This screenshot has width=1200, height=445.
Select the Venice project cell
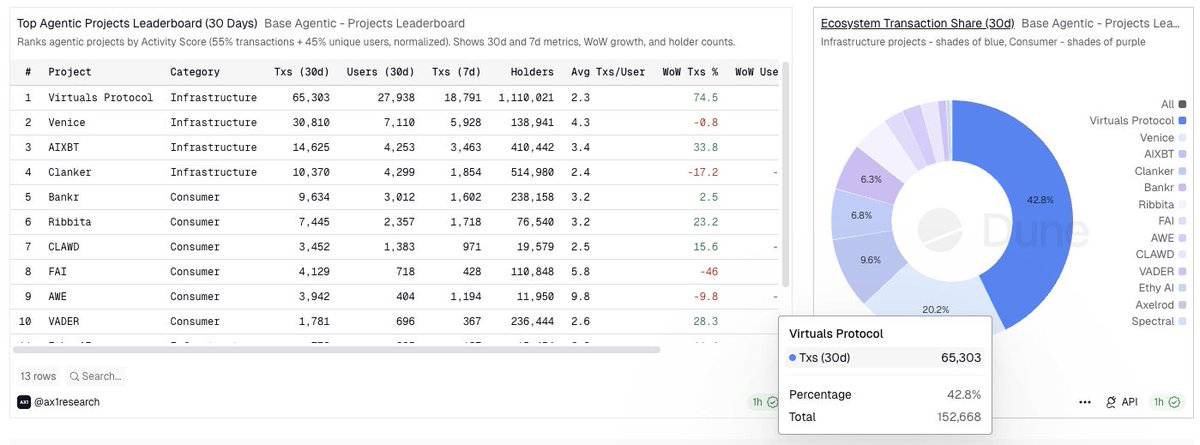[66, 122]
